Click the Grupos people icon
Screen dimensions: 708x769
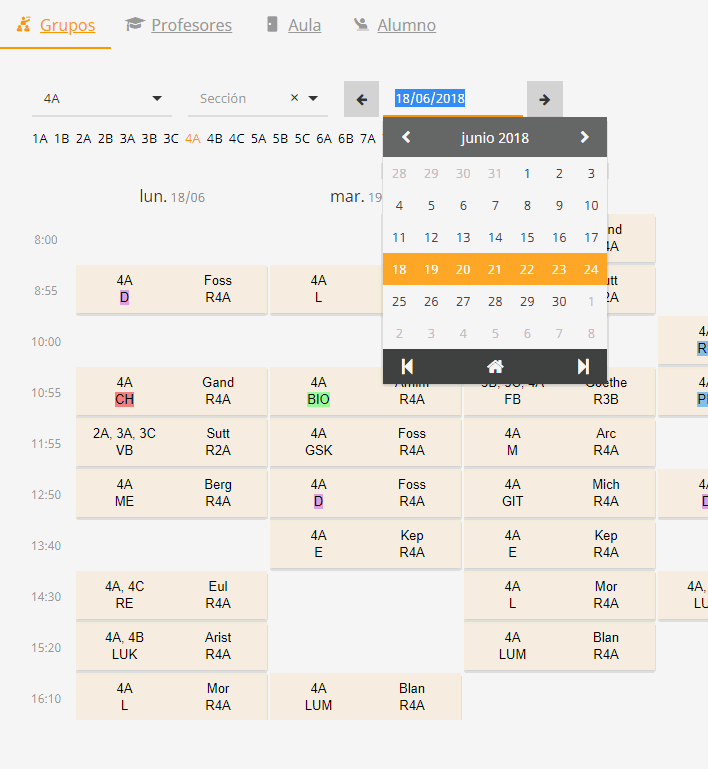pyautogui.click(x=24, y=24)
